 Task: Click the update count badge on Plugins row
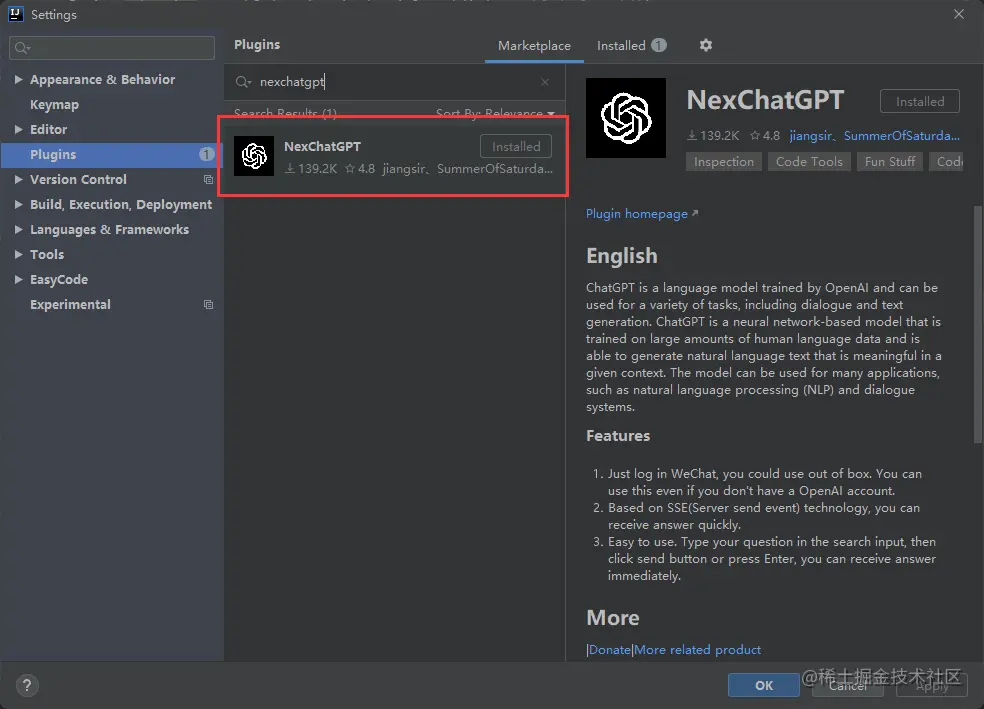206,154
